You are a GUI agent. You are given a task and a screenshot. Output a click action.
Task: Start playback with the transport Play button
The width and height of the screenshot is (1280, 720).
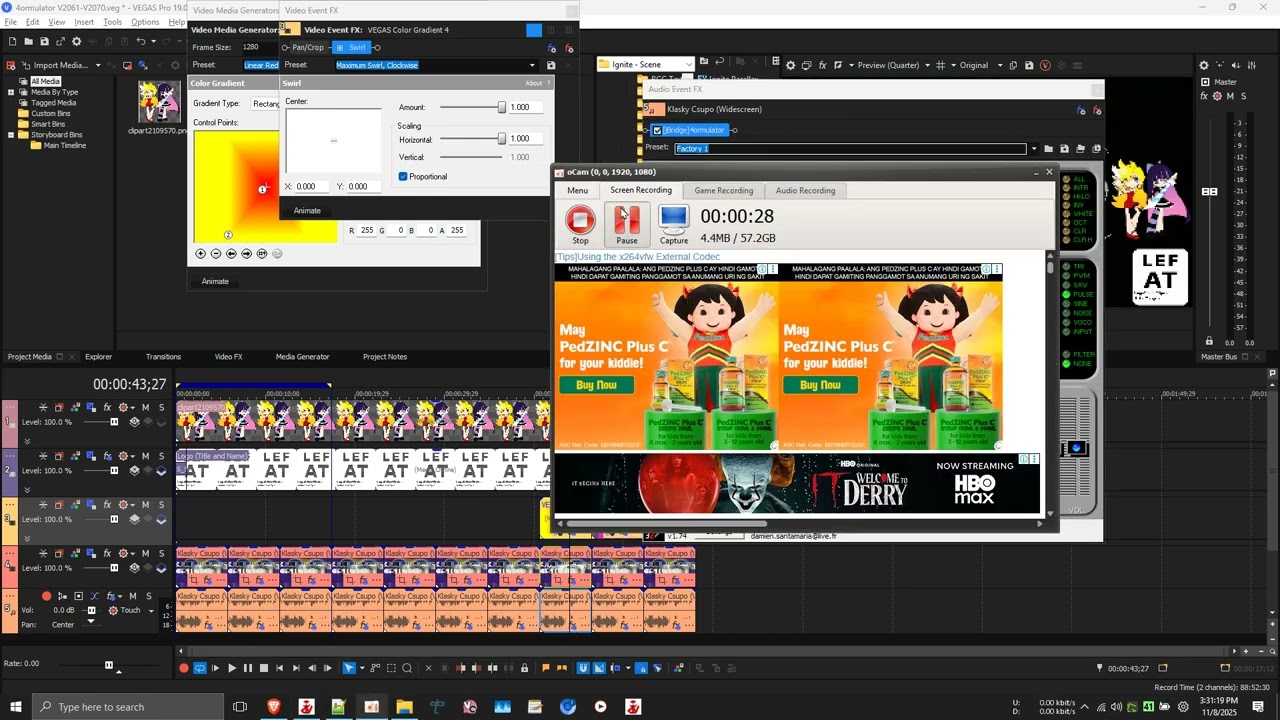(231, 668)
